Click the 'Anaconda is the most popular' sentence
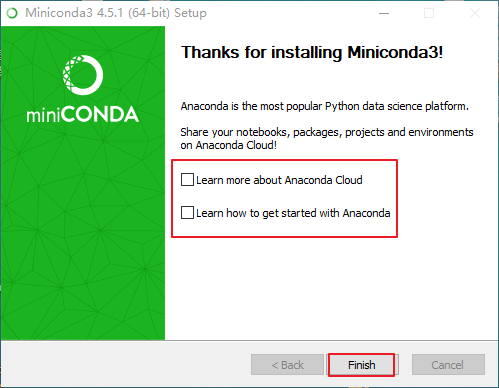The image size is (499, 388). coord(325,106)
